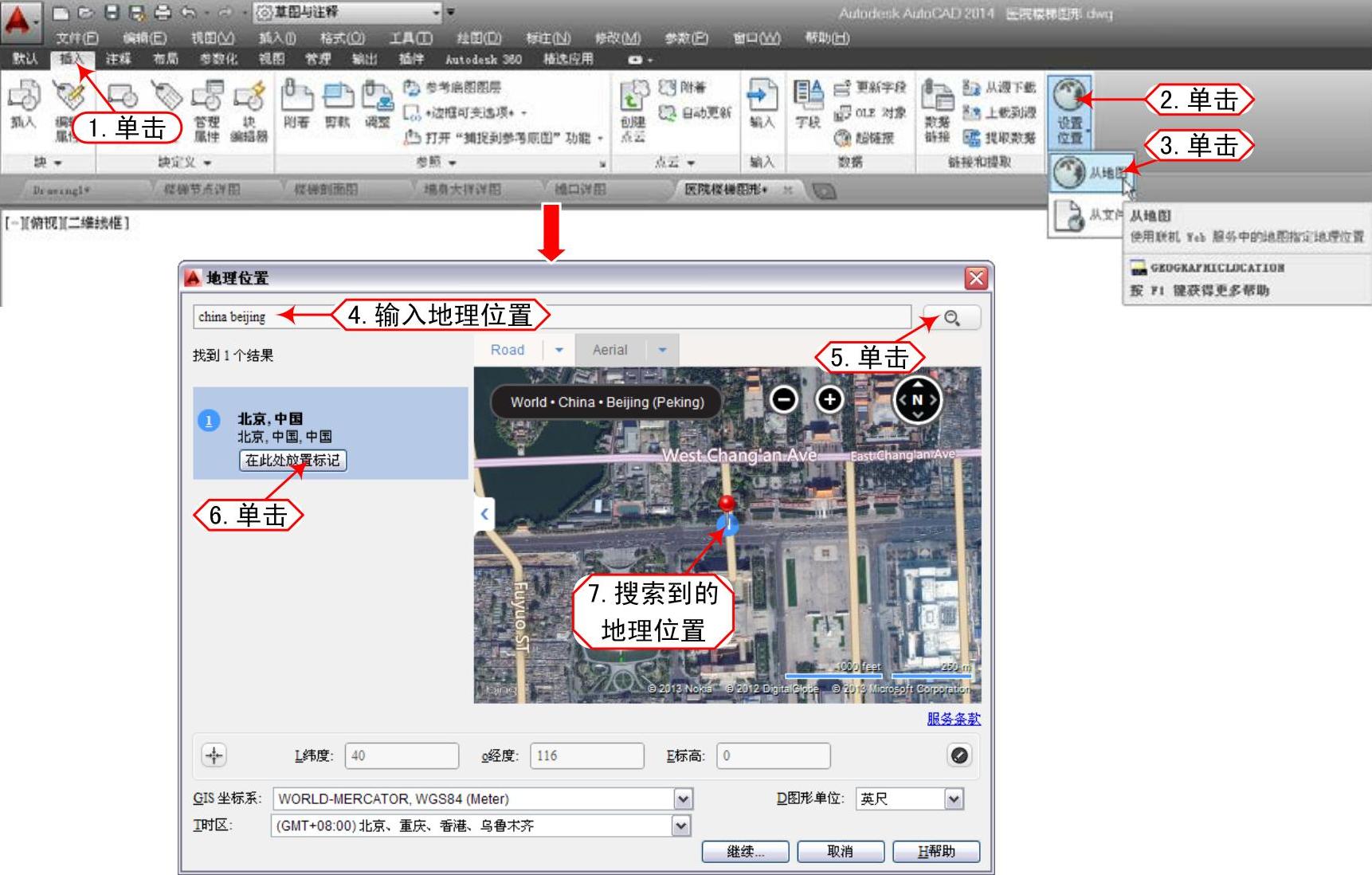Open the 插入 (Insert) ribbon tab
Screen dimensions: 1372x875
pos(72,59)
